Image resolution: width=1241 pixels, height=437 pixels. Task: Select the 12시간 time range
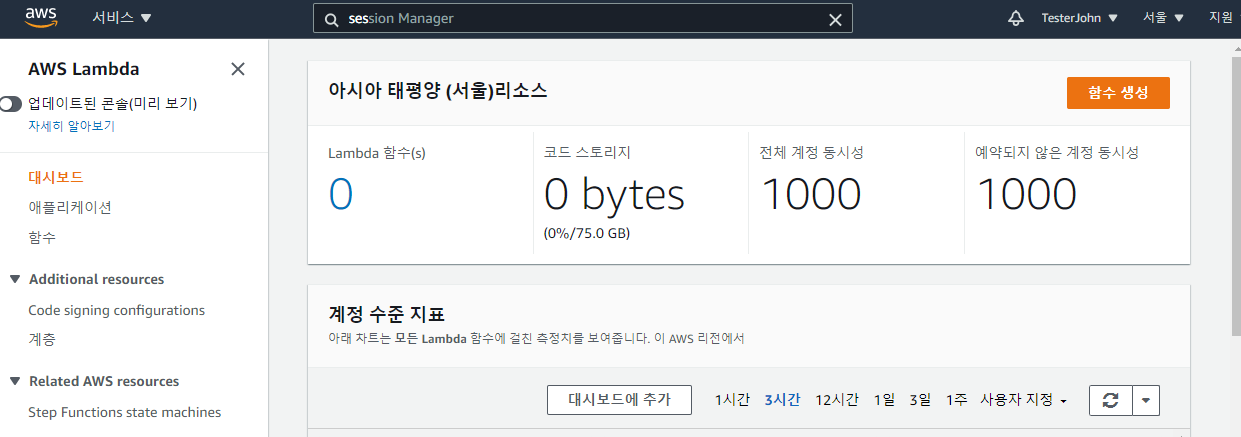837,400
